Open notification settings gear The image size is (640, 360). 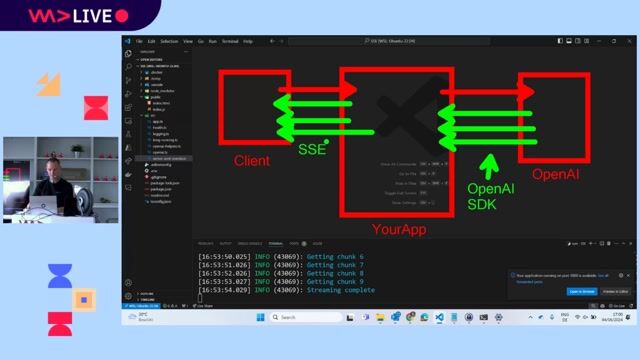tap(621, 276)
